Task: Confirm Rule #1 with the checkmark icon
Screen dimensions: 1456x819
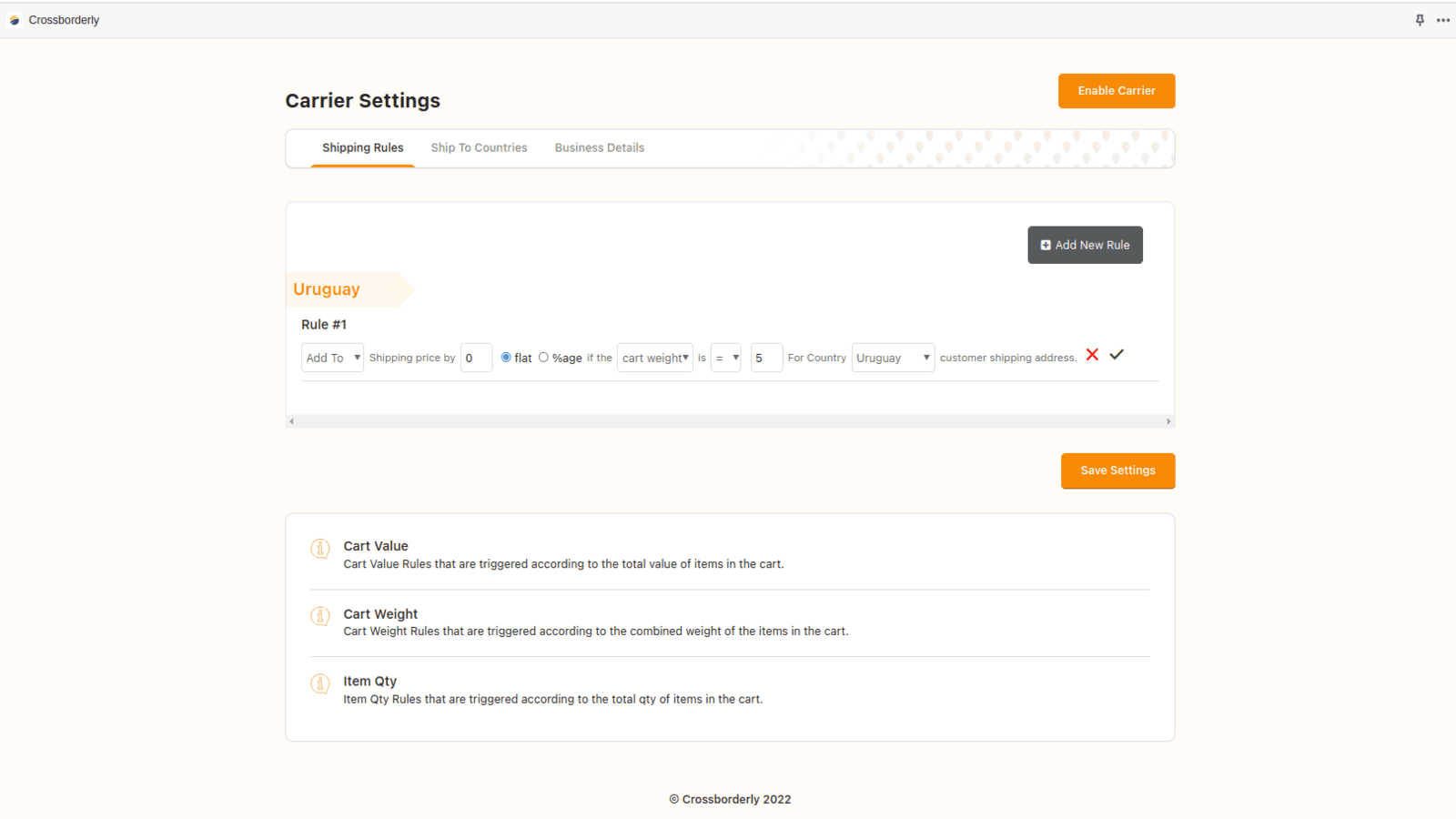Action: (x=1118, y=355)
